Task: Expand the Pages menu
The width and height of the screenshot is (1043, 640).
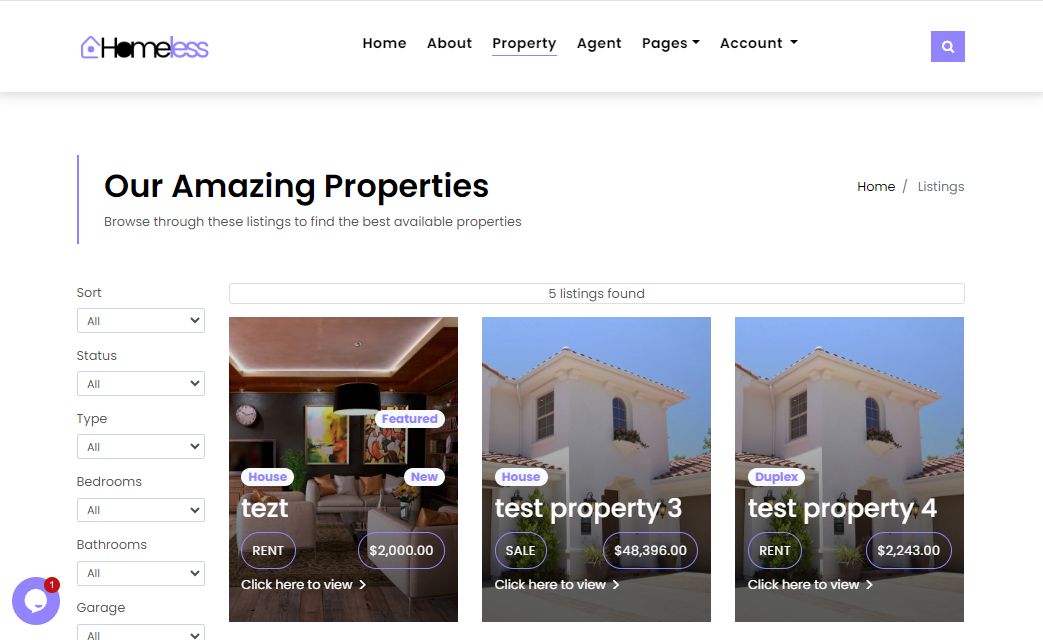Action: 670,43
